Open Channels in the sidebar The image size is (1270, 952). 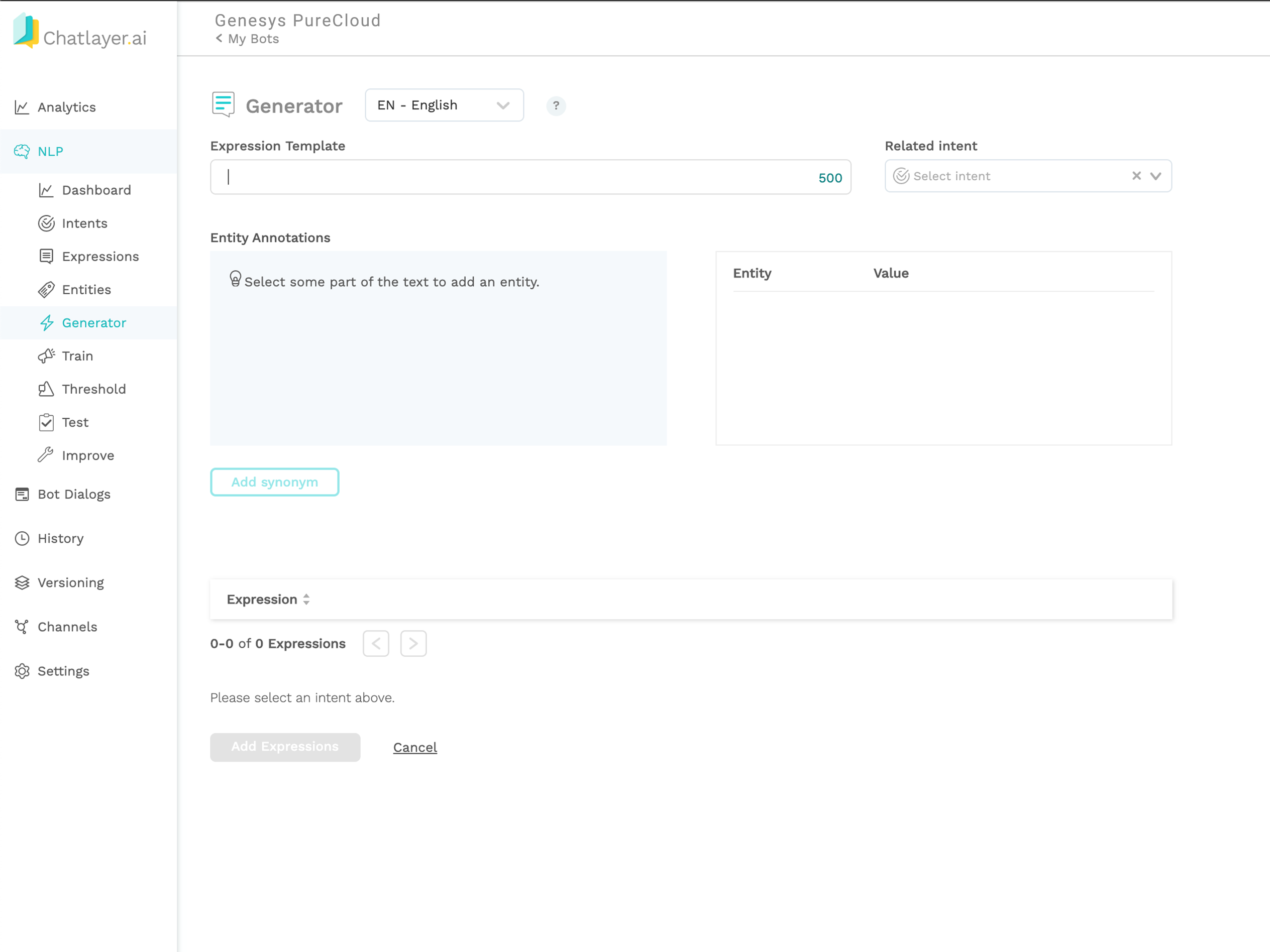tap(88, 627)
